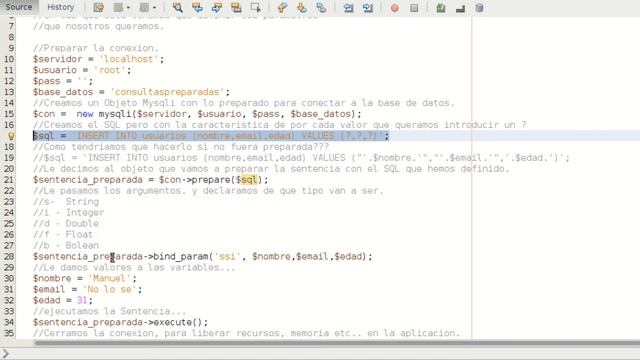Click the '//d - Double' comment line
Screen dimensions: 640x360
coord(66,224)
